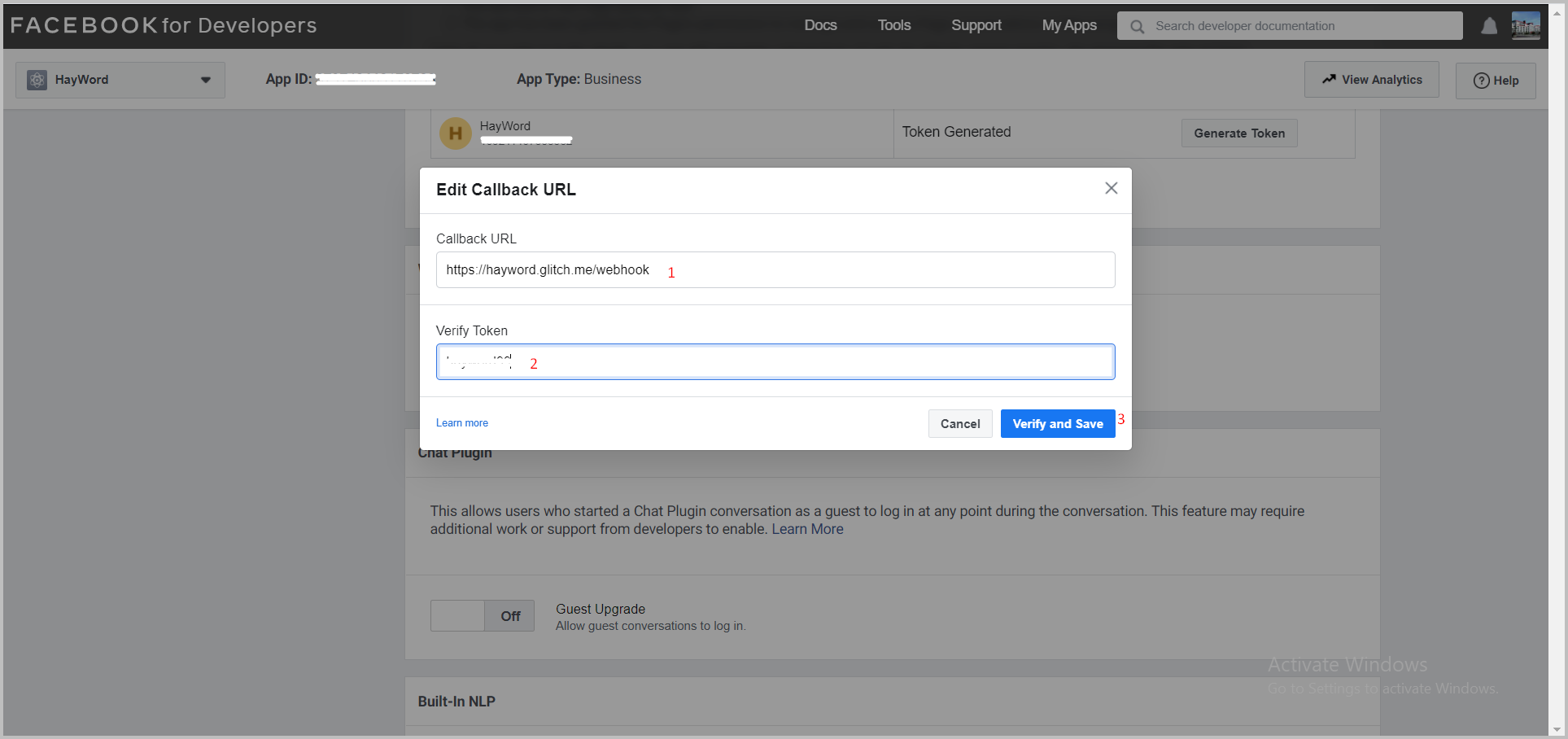Open the Learn more link in dialog
Image resolution: width=1568 pixels, height=739 pixels.
pyautogui.click(x=462, y=423)
